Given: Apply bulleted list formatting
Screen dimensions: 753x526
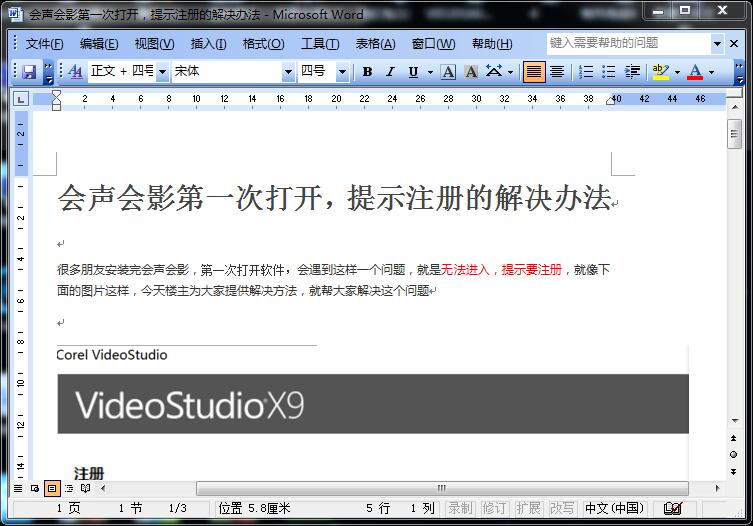Looking at the screenshot, I should pos(608,72).
